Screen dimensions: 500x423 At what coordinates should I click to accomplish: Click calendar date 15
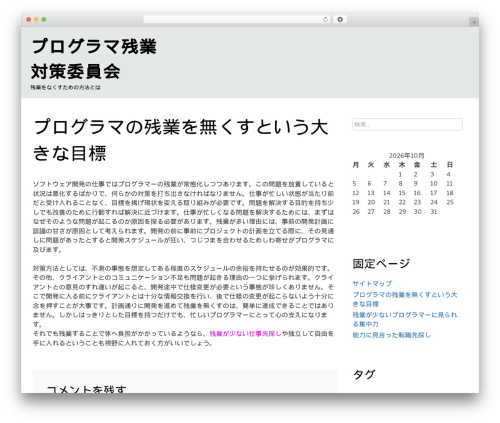click(402, 193)
